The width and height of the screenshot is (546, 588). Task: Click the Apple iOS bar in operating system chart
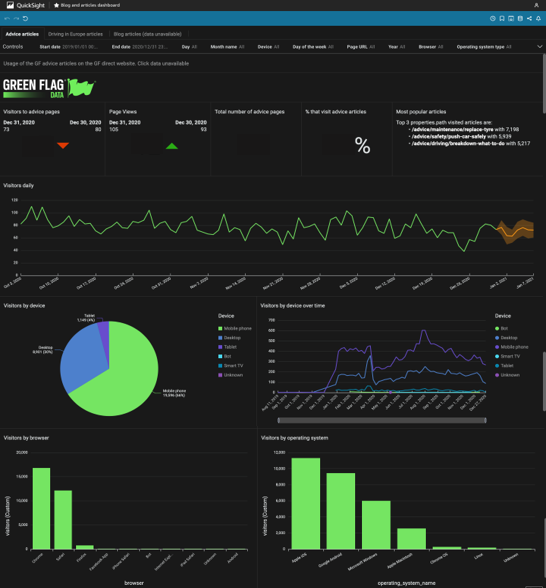(306, 504)
